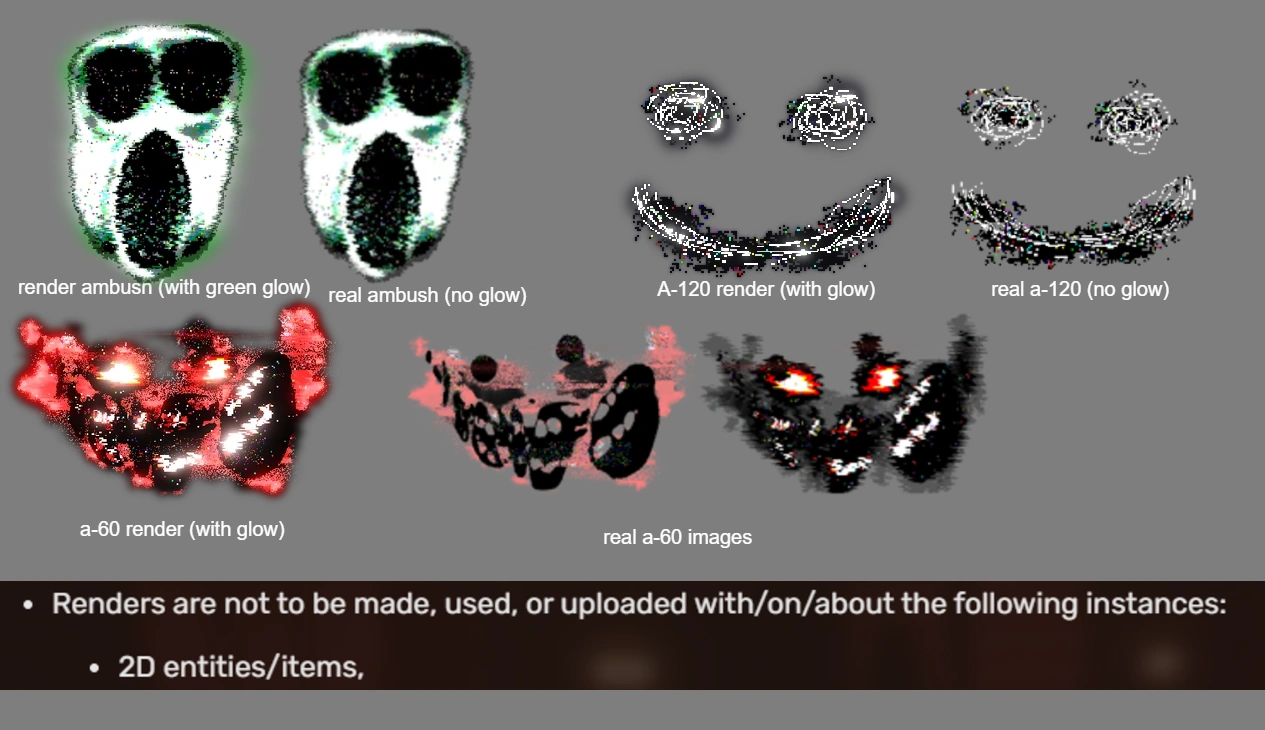1265x730 pixels.
Task: Click the A-120 render right scribble eye
Action: coord(826,113)
